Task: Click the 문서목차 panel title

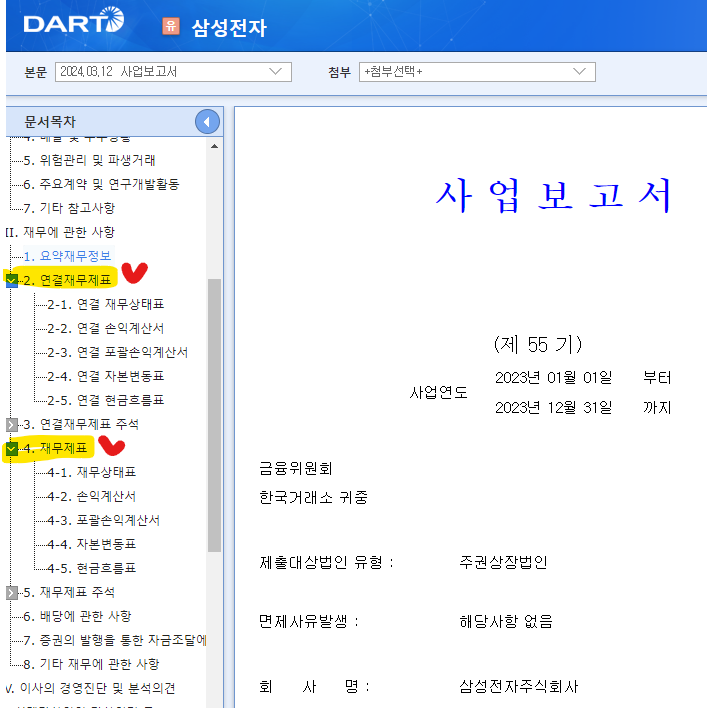Action: tap(50, 122)
